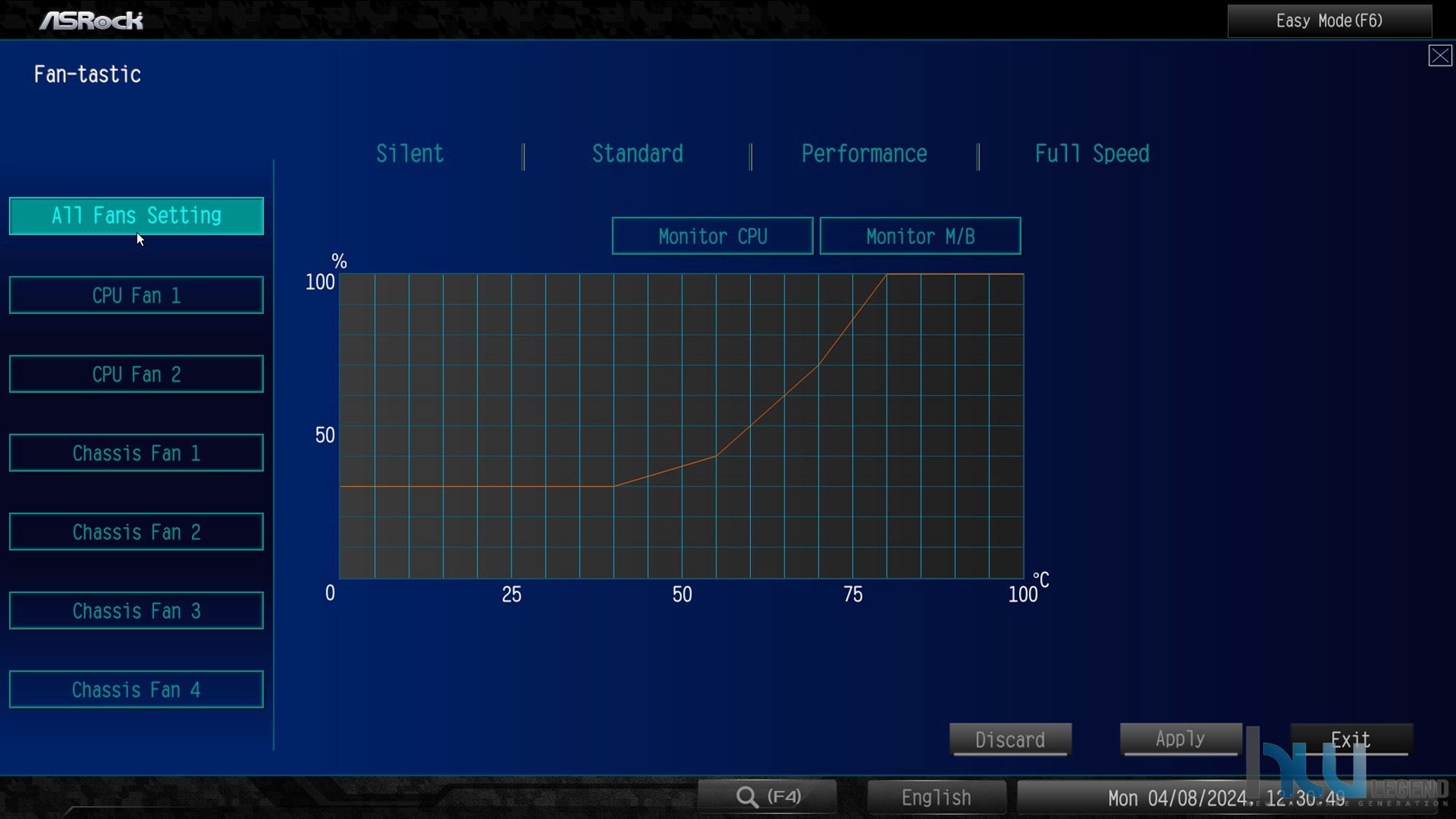Click fan curve point at 40°C
Screen dimensions: 1456x819
pyautogui.click(x=614, y=486)
